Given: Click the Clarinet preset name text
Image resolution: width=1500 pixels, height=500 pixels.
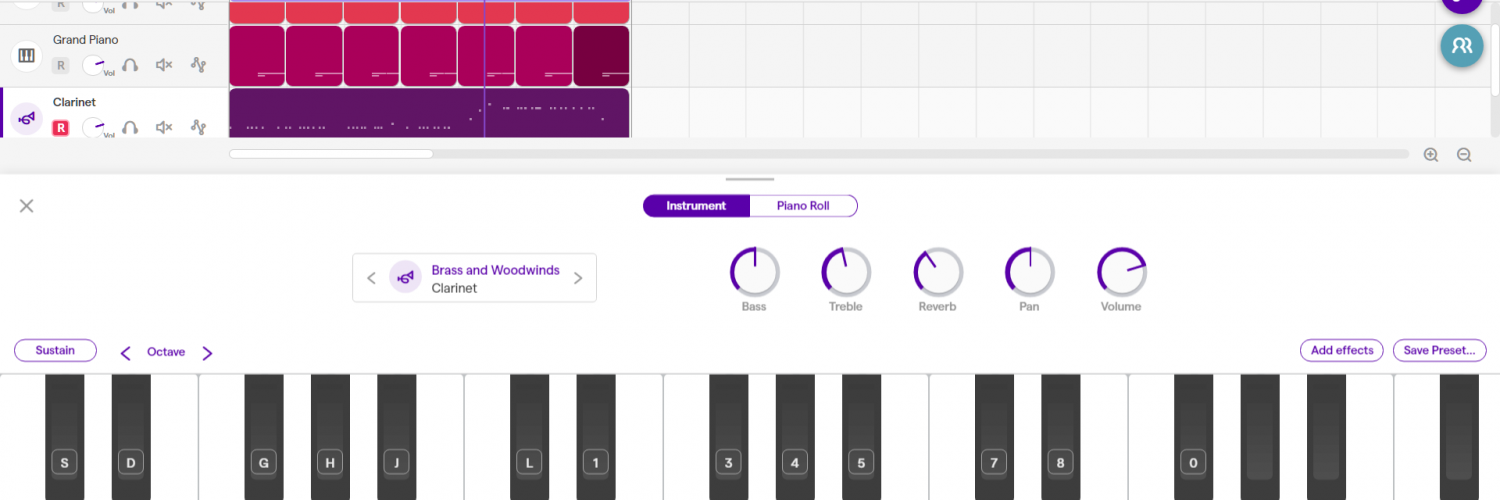Looking at the screenshot, I should point(454,288).
